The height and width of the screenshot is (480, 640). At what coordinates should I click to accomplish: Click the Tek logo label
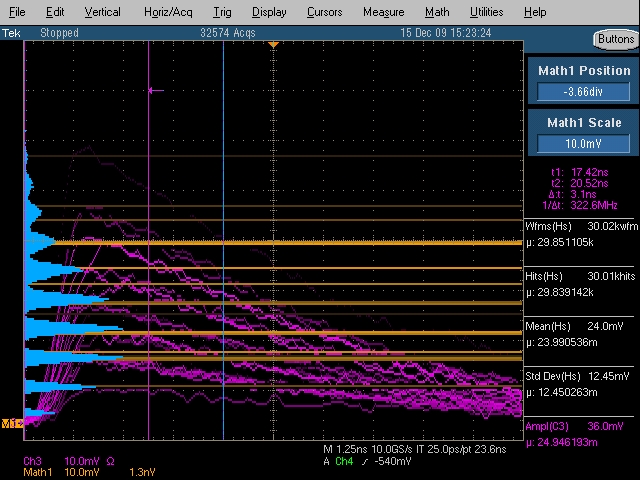11,33
